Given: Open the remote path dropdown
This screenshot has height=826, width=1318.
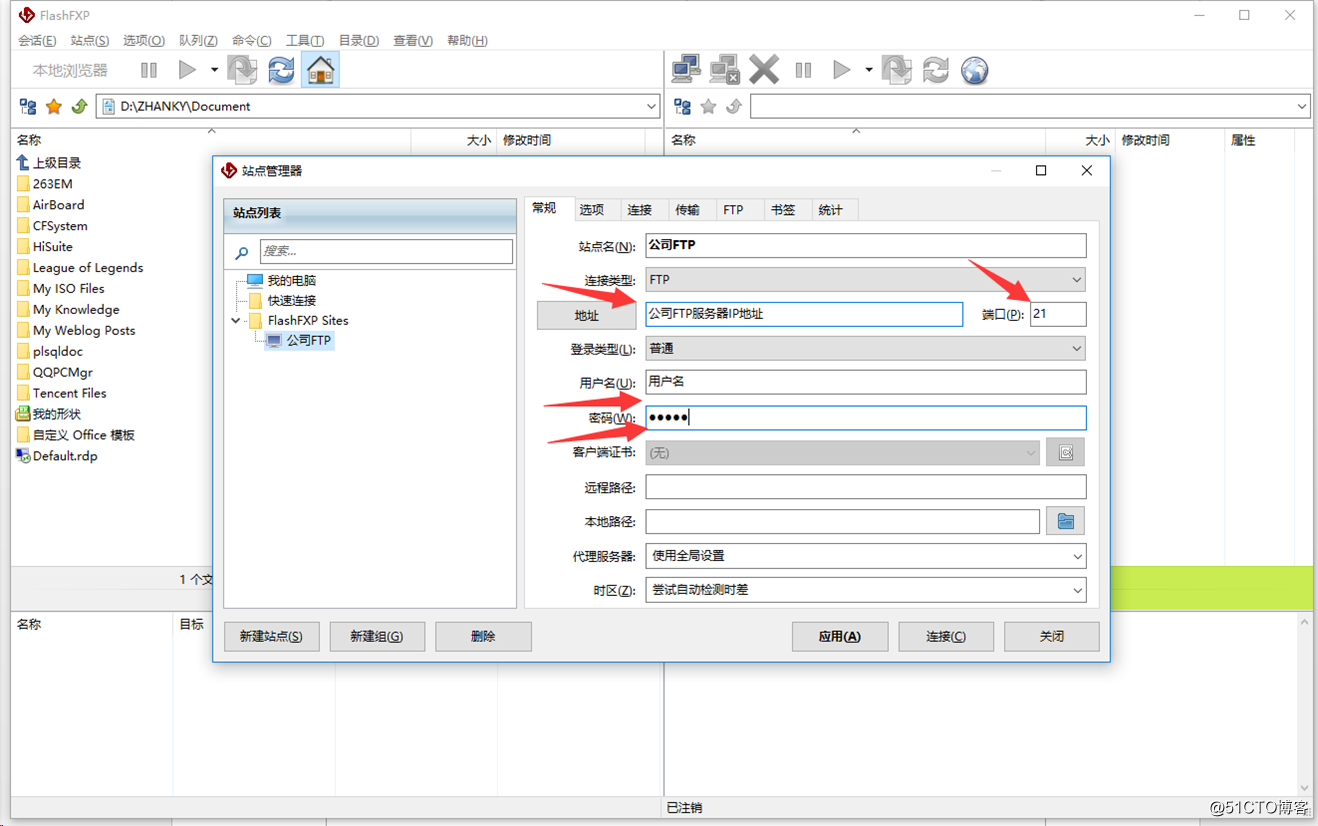Looking at the screenshot, I should coord(1301,106).
